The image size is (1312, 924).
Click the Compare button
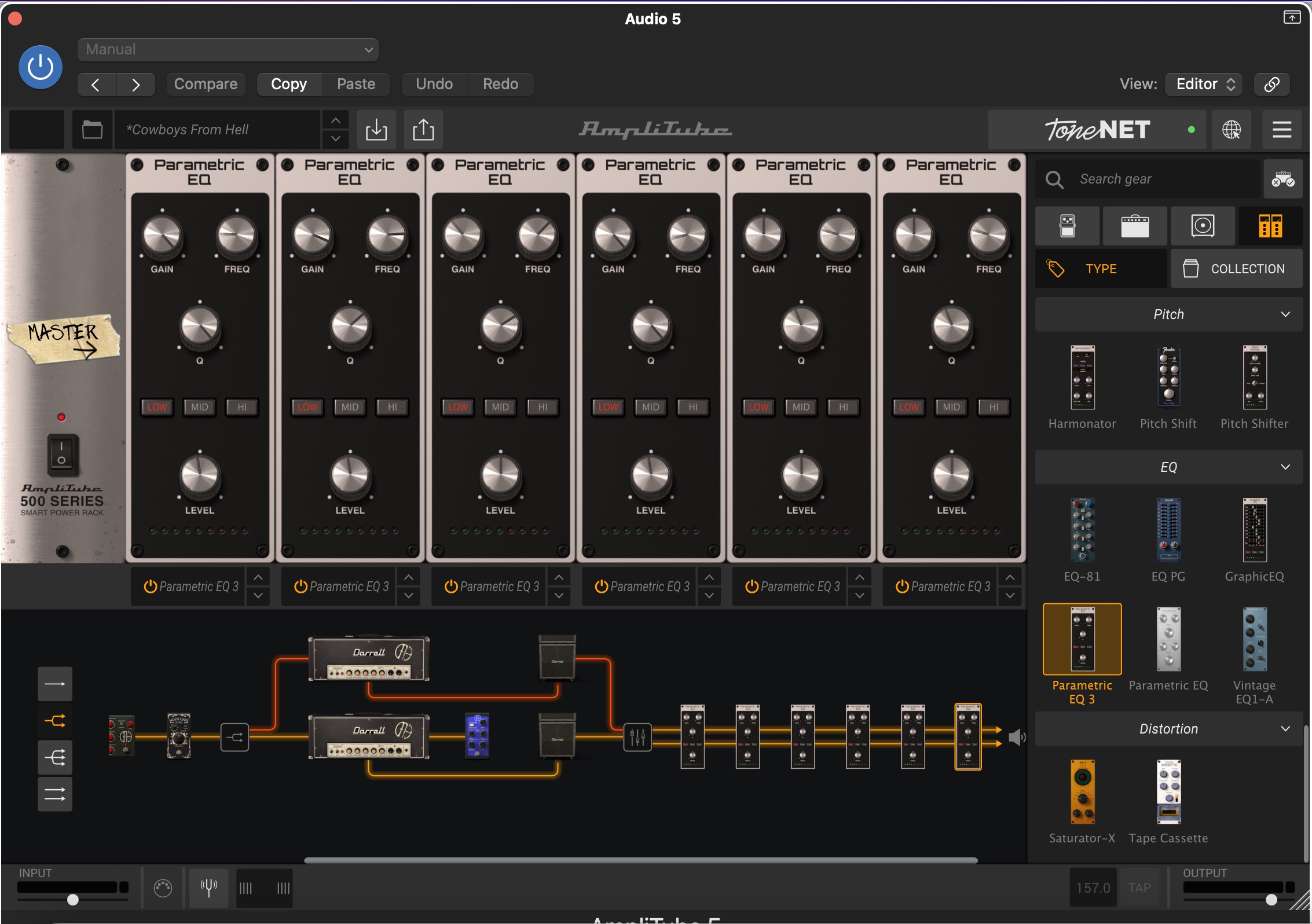point(206,85)
